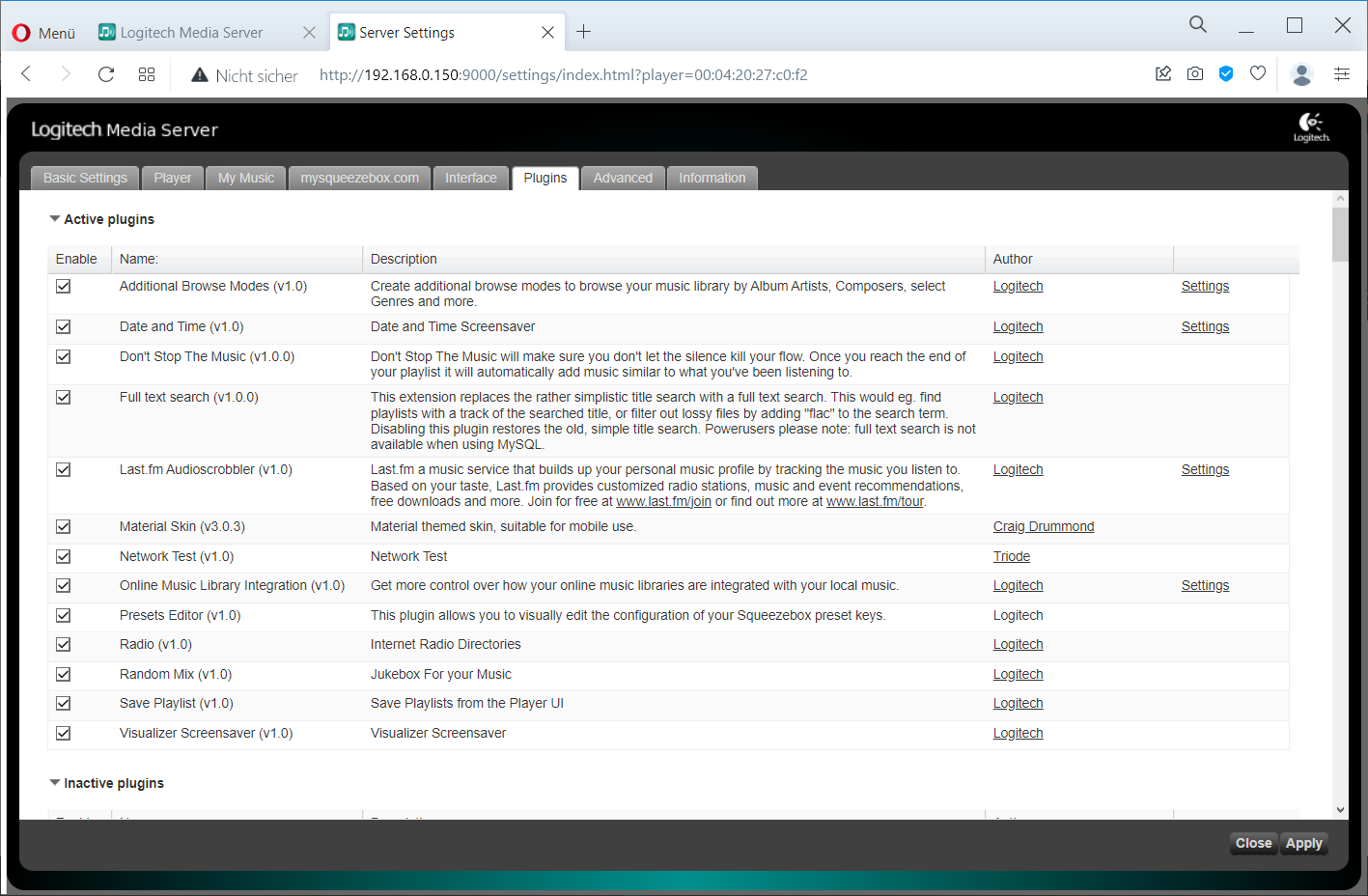This screenshot has height=896, width=1368.
Task: Open the Advanced tab
Action: point(623,178)
